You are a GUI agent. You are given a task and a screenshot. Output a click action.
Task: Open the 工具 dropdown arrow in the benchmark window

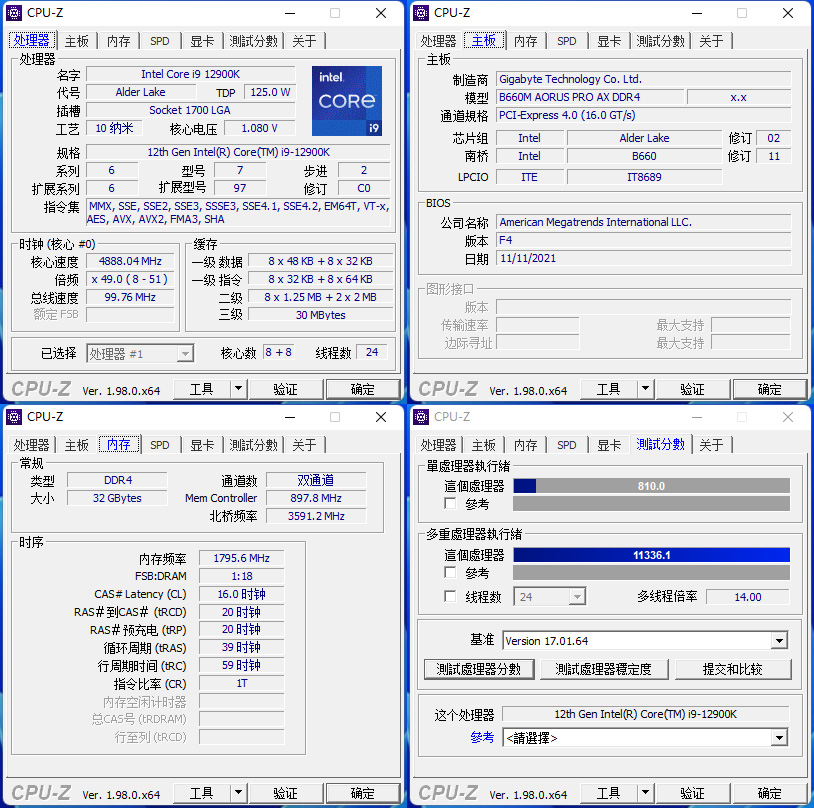click(645, 793)
